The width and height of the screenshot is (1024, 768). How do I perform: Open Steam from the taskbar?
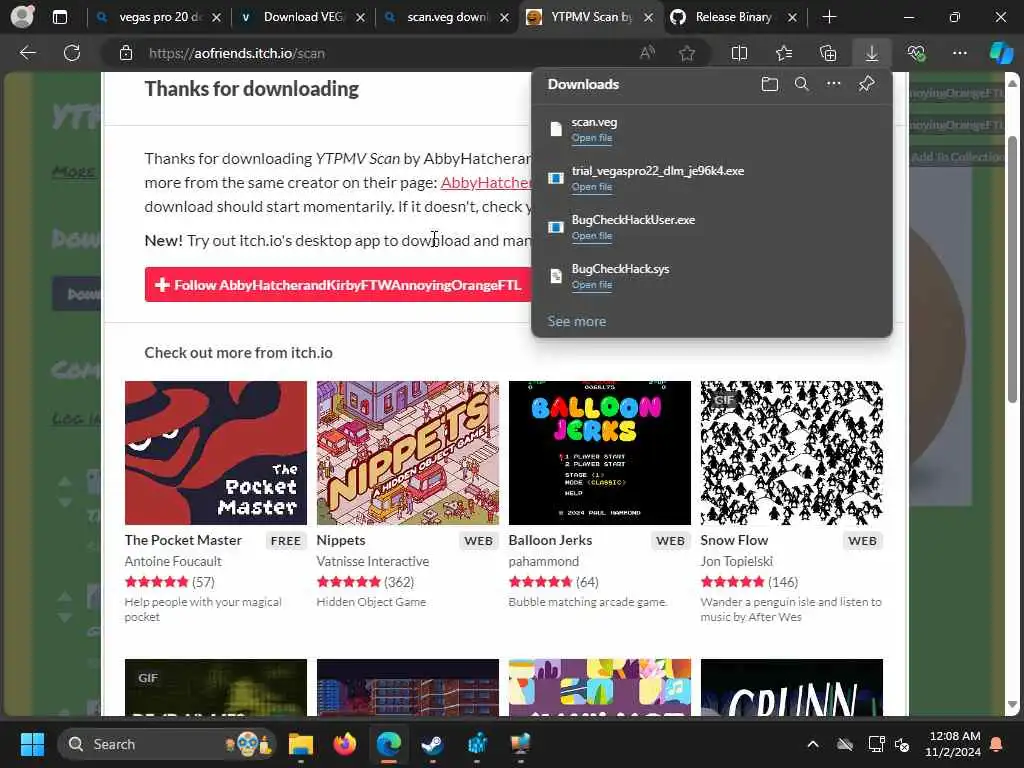click(x=432, y=744)
